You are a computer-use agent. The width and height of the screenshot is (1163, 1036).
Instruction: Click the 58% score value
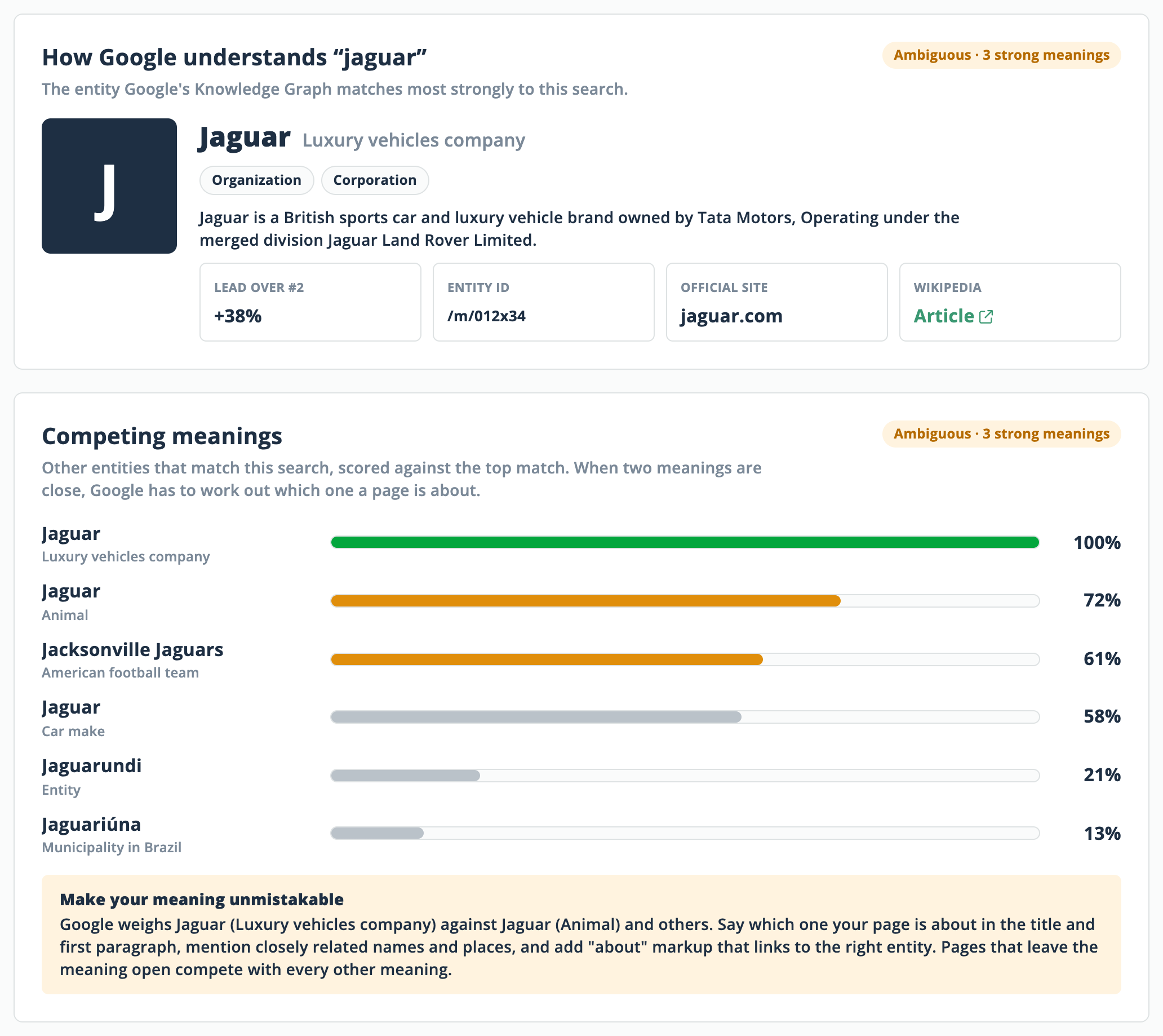coord(1102,716)
